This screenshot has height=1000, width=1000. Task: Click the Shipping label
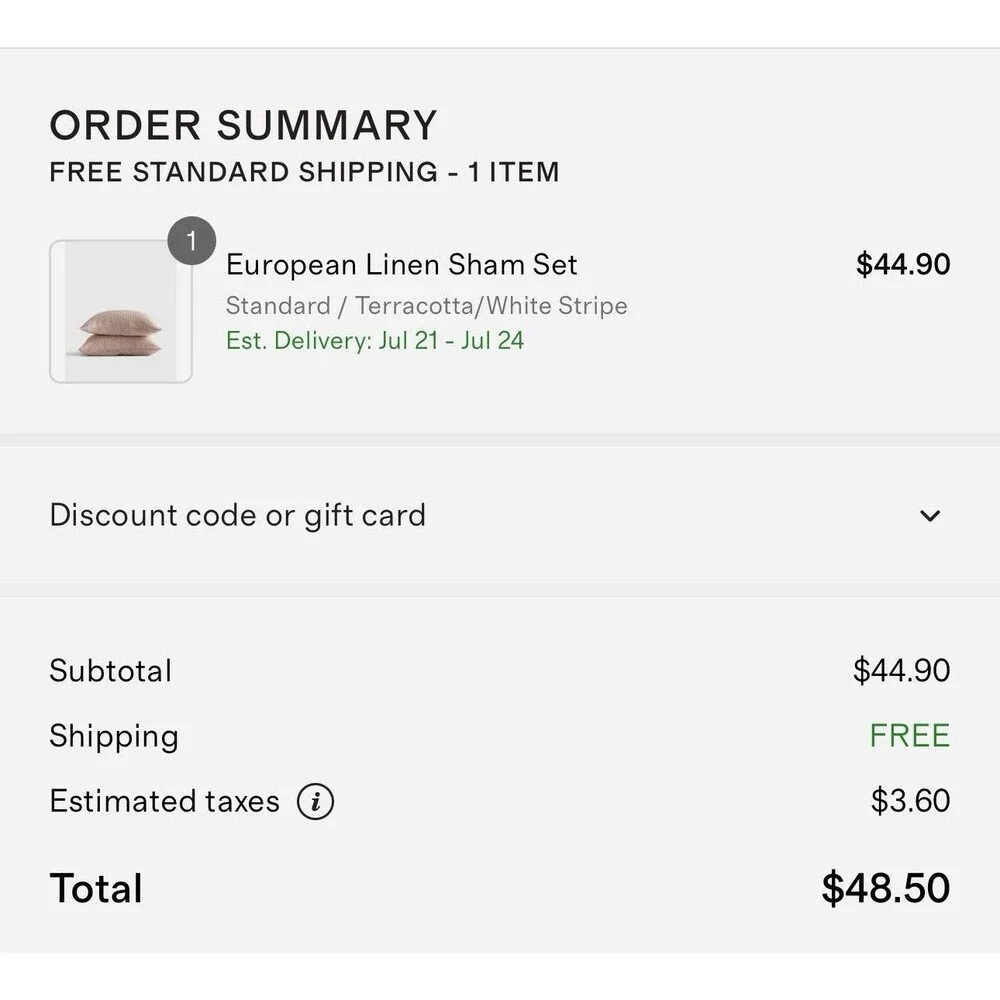pyautogui.click(x=114, y=737)
